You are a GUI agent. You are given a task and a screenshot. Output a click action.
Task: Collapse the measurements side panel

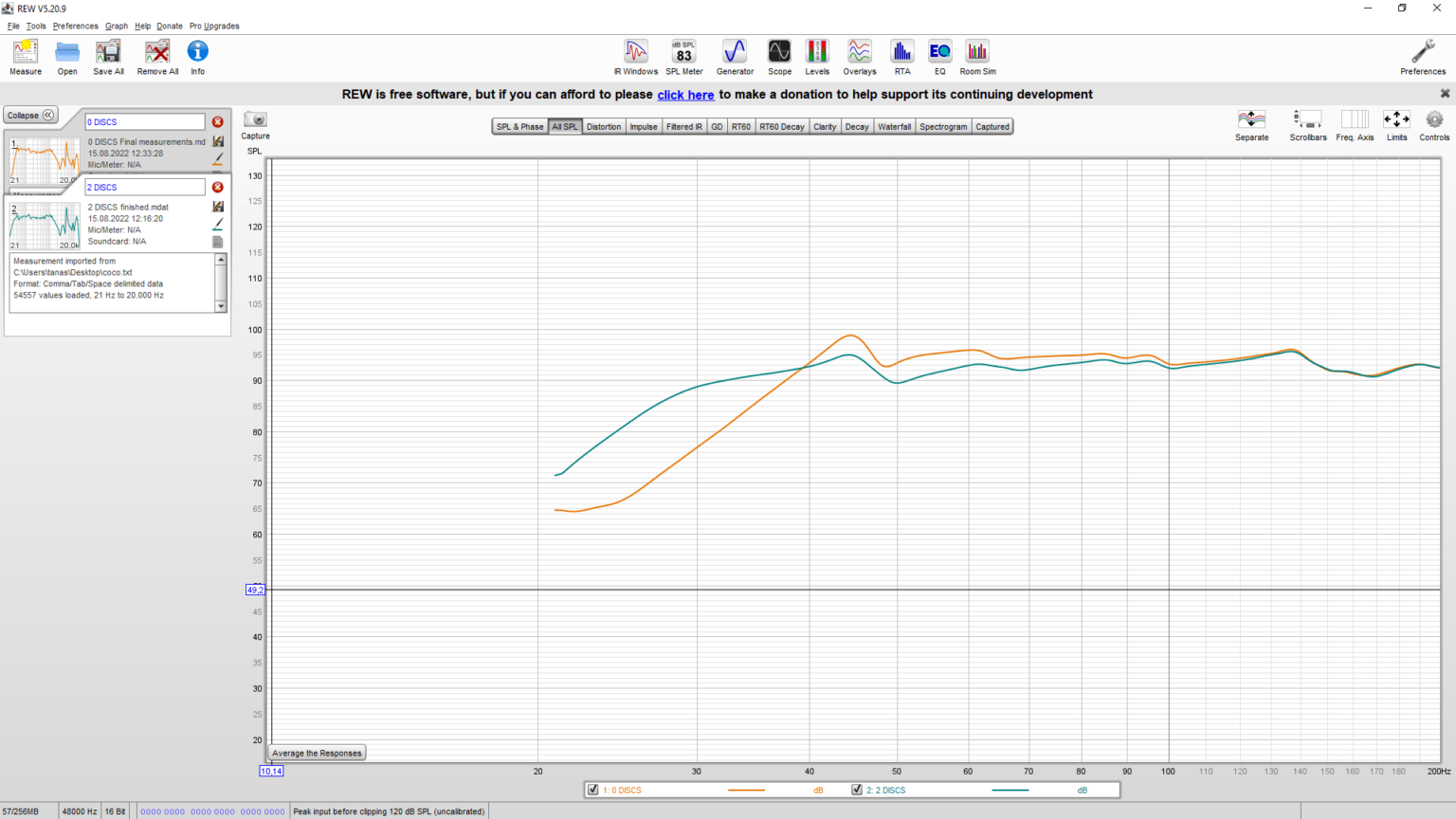[31, 116]
